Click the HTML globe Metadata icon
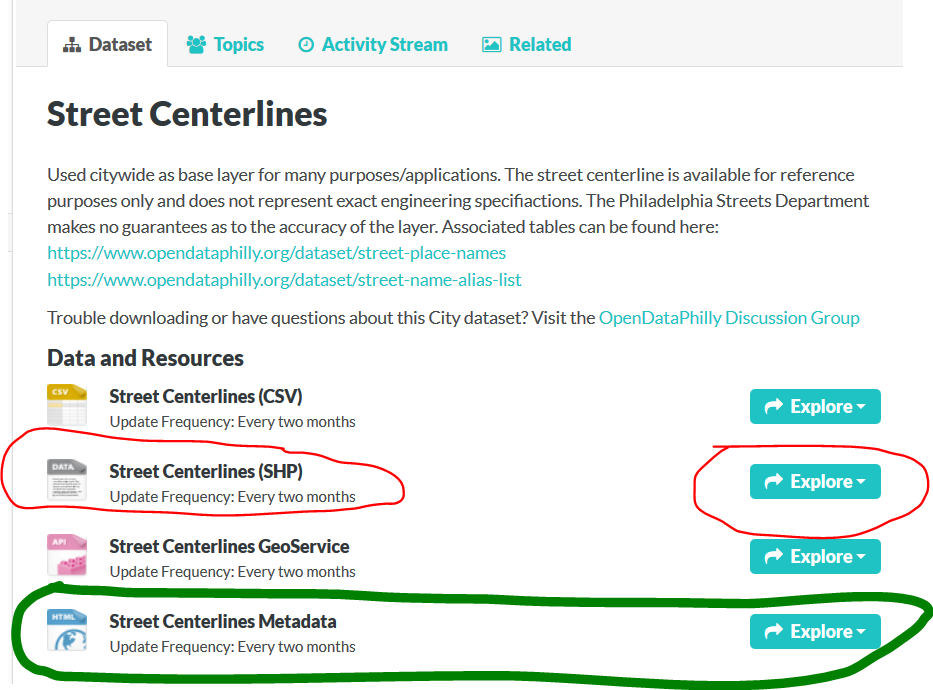Screen dimensions: 933x690 67,630
